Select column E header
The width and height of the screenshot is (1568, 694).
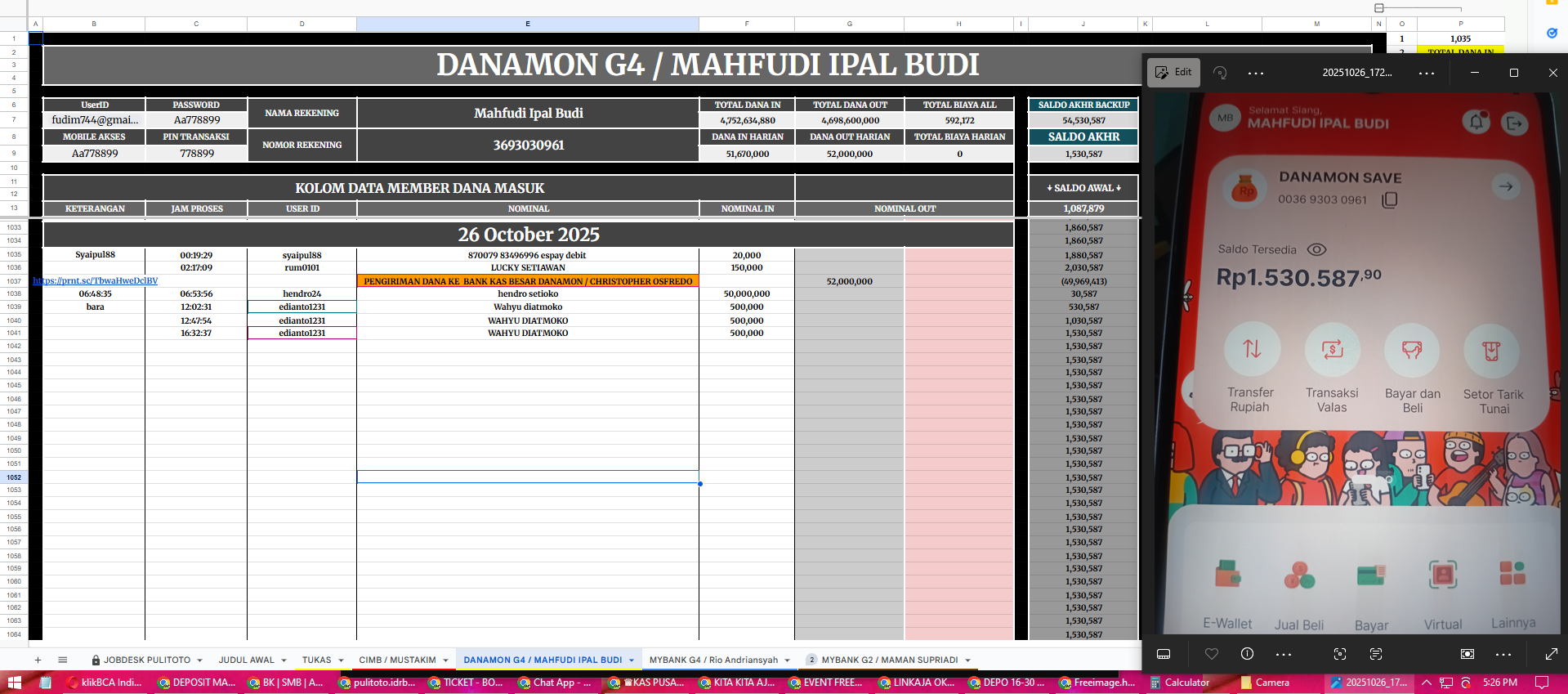(x=528, y=24)
